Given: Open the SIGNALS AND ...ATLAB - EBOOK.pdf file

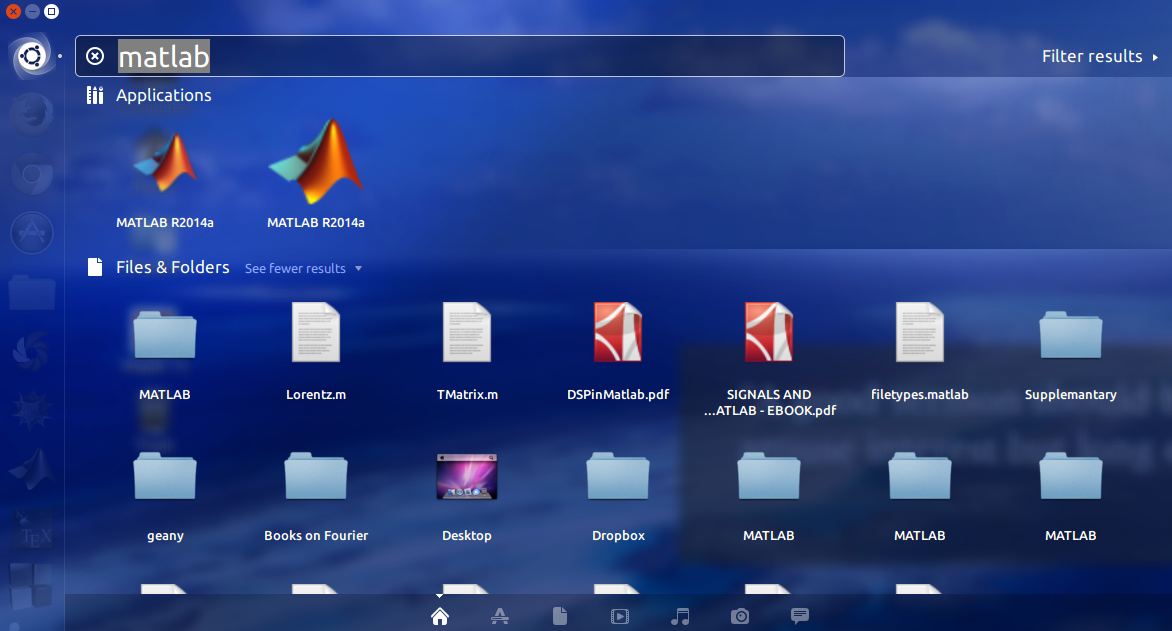Looking at the screenshot, I should (768, 359).
